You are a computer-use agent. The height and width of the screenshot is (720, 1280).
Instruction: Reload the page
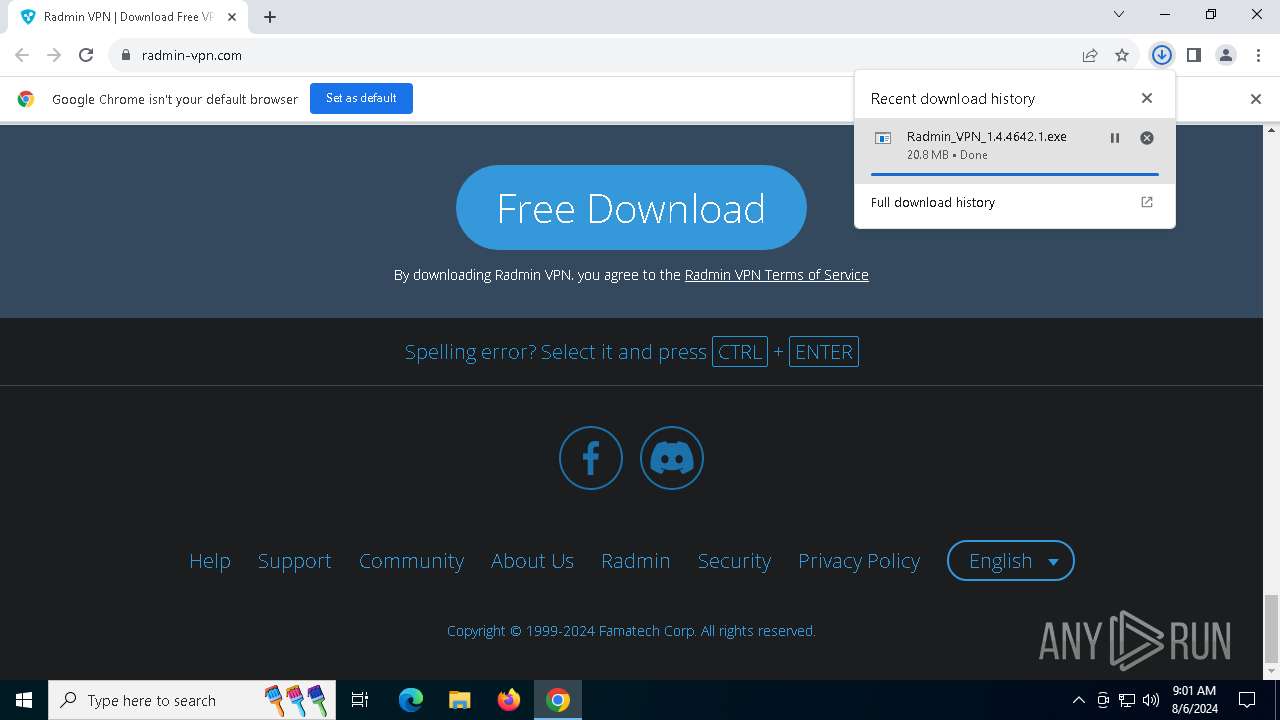[86, 55]
